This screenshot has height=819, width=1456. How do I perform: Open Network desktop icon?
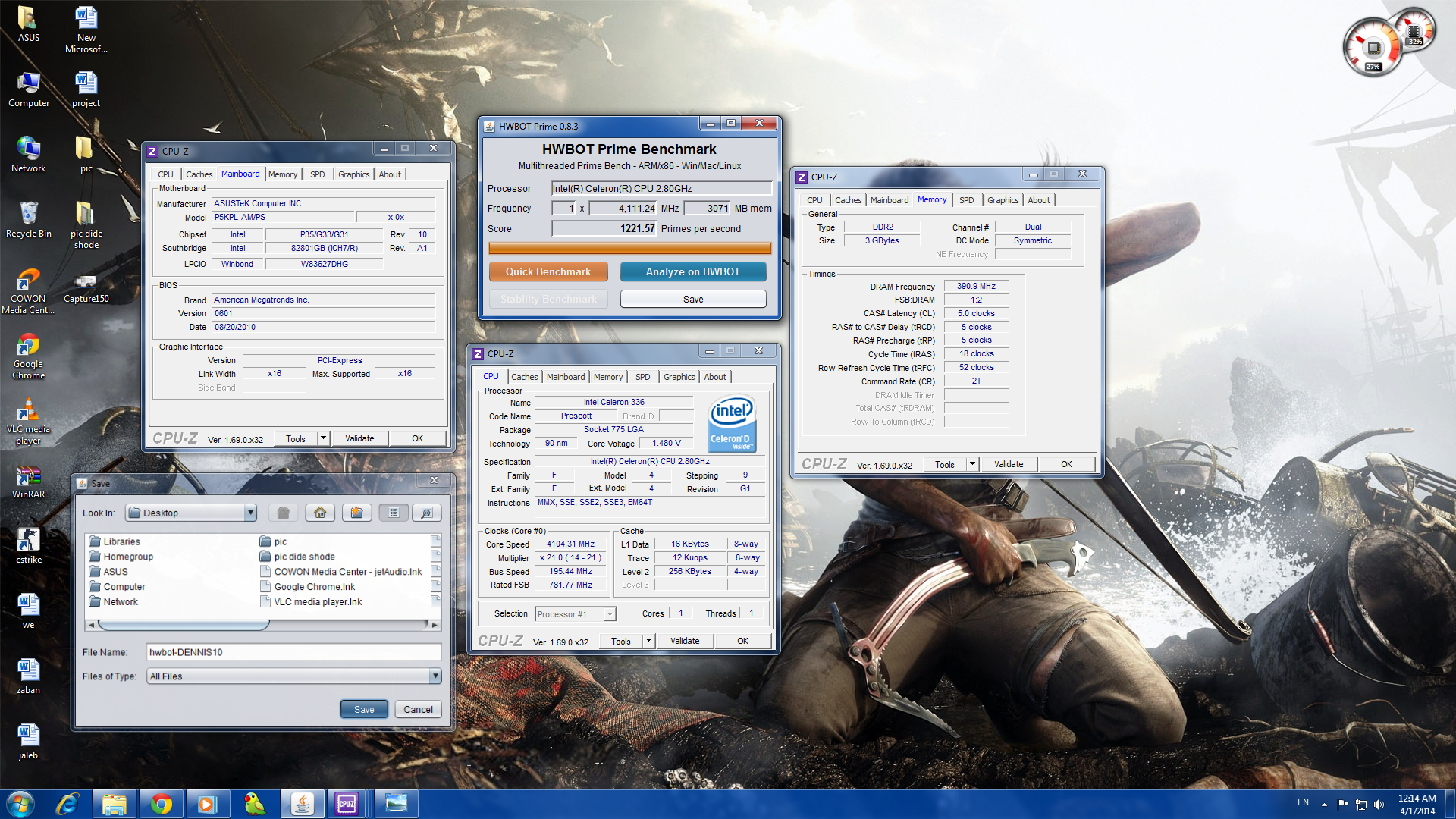point(29,155)
